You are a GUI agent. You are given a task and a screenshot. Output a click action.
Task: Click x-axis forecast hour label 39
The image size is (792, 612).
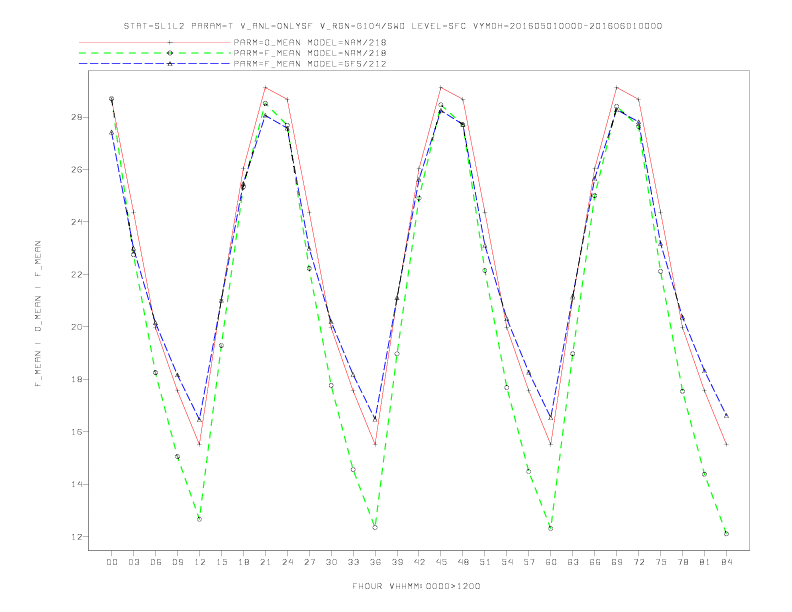[397, 562]
